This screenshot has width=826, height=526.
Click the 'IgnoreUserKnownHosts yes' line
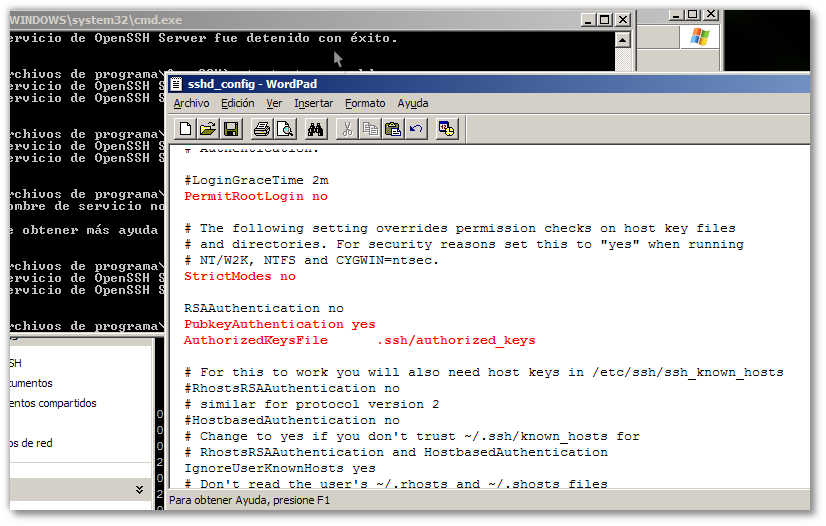[280, 468]
